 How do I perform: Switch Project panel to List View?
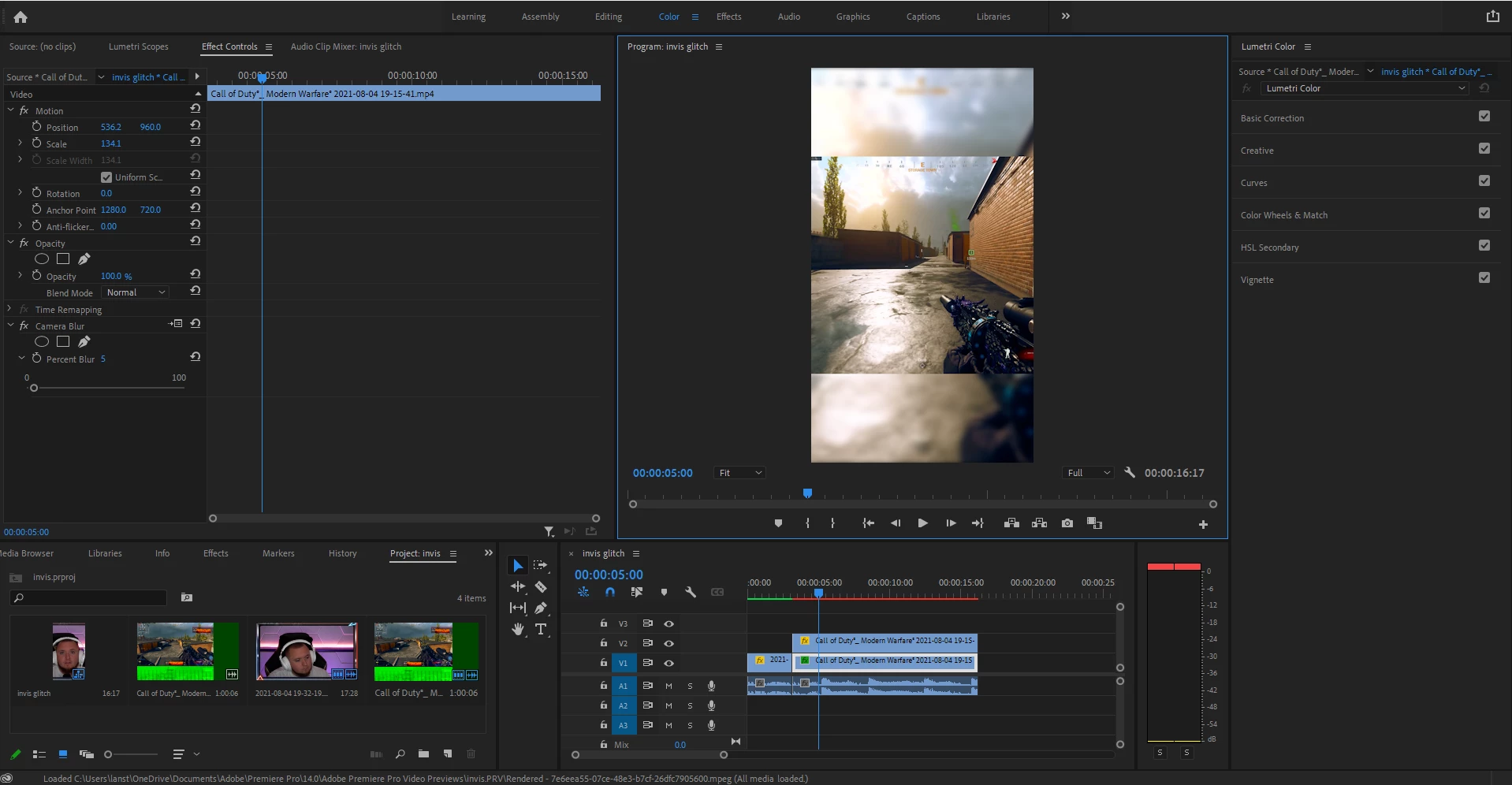[39, 754]
